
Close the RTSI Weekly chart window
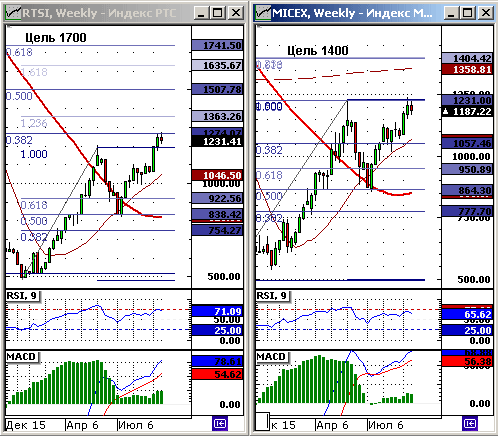[x=236, y=13]
